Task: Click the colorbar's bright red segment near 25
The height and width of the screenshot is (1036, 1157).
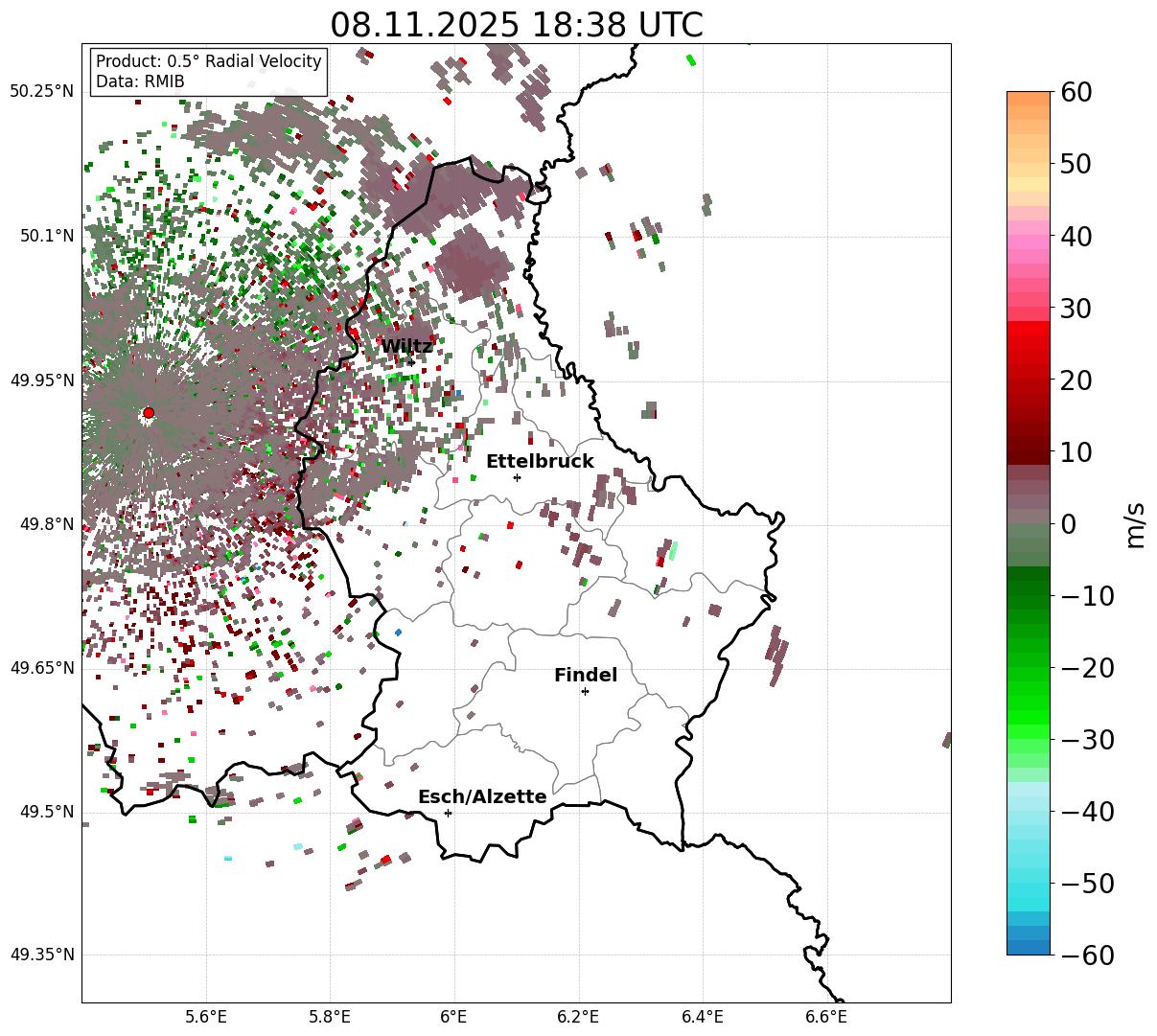Action: pyautogui.click(x=1029, y=343)
